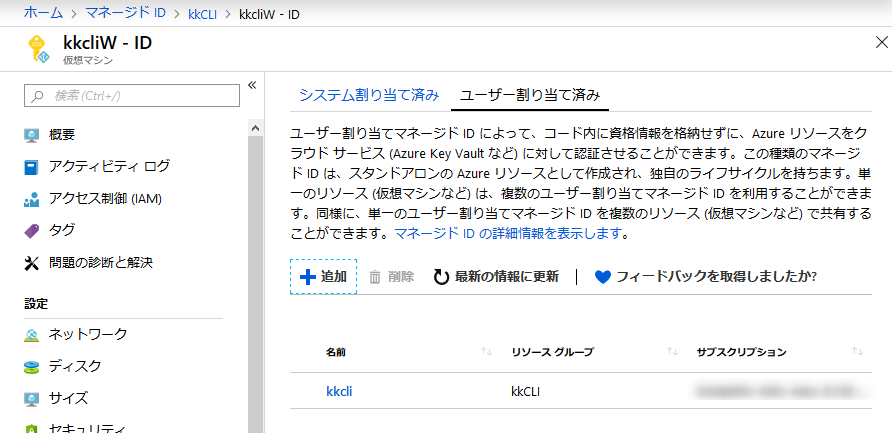
Task: Open サイズ settings item
Action: 69,398
